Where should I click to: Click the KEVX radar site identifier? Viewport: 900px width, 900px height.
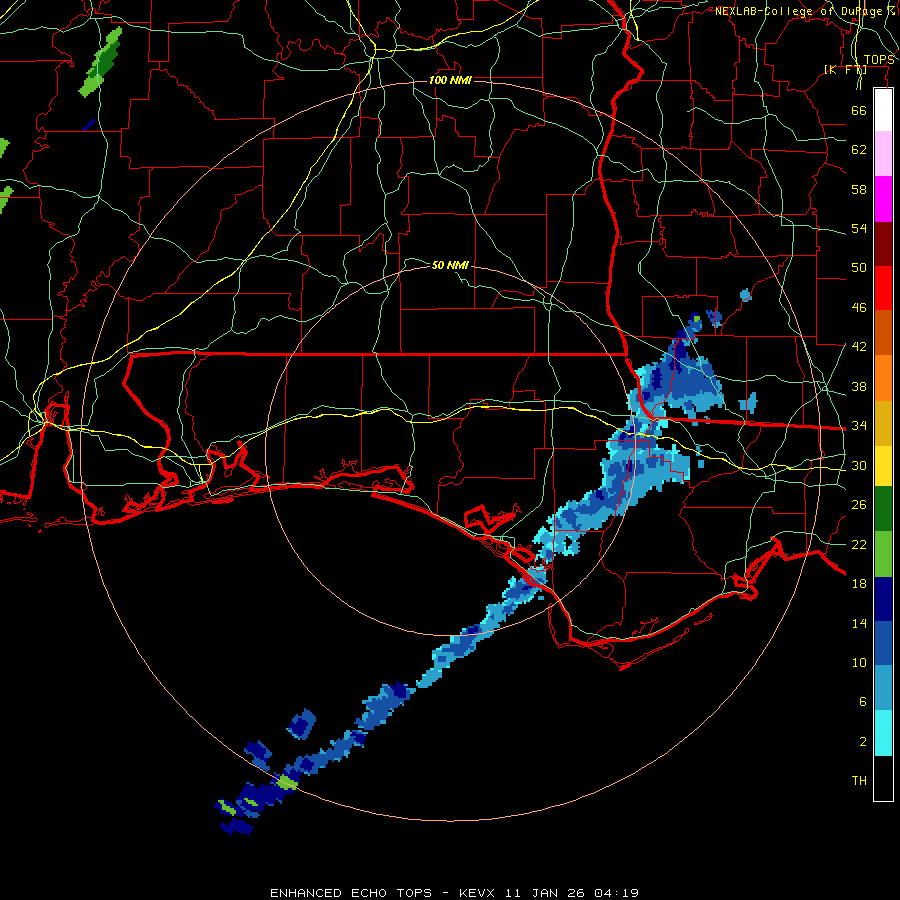tap(476, 893)
